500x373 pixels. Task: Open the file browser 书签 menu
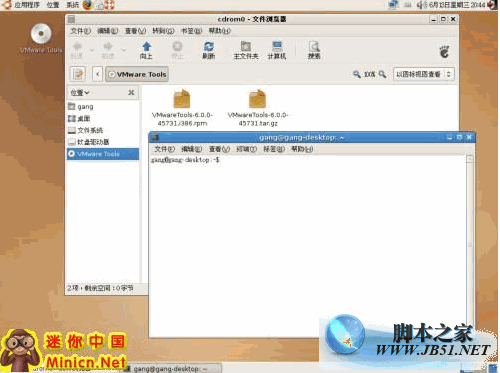(191, 31)
